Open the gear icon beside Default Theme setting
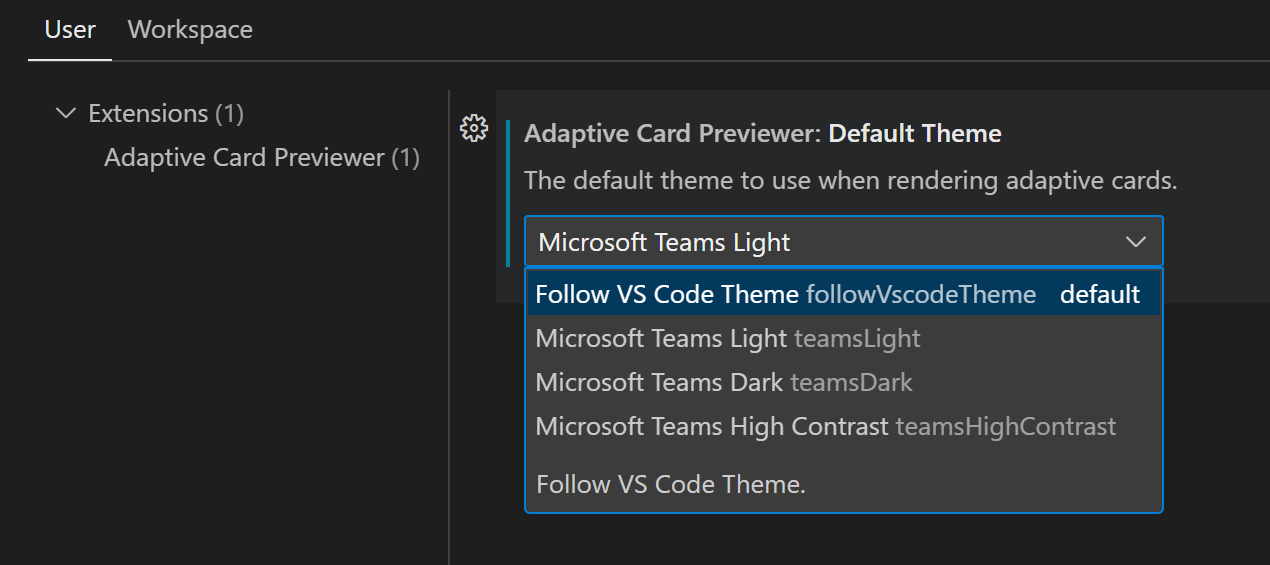Viewport: 1270px width, 565px height. click(x=473, y=128)
